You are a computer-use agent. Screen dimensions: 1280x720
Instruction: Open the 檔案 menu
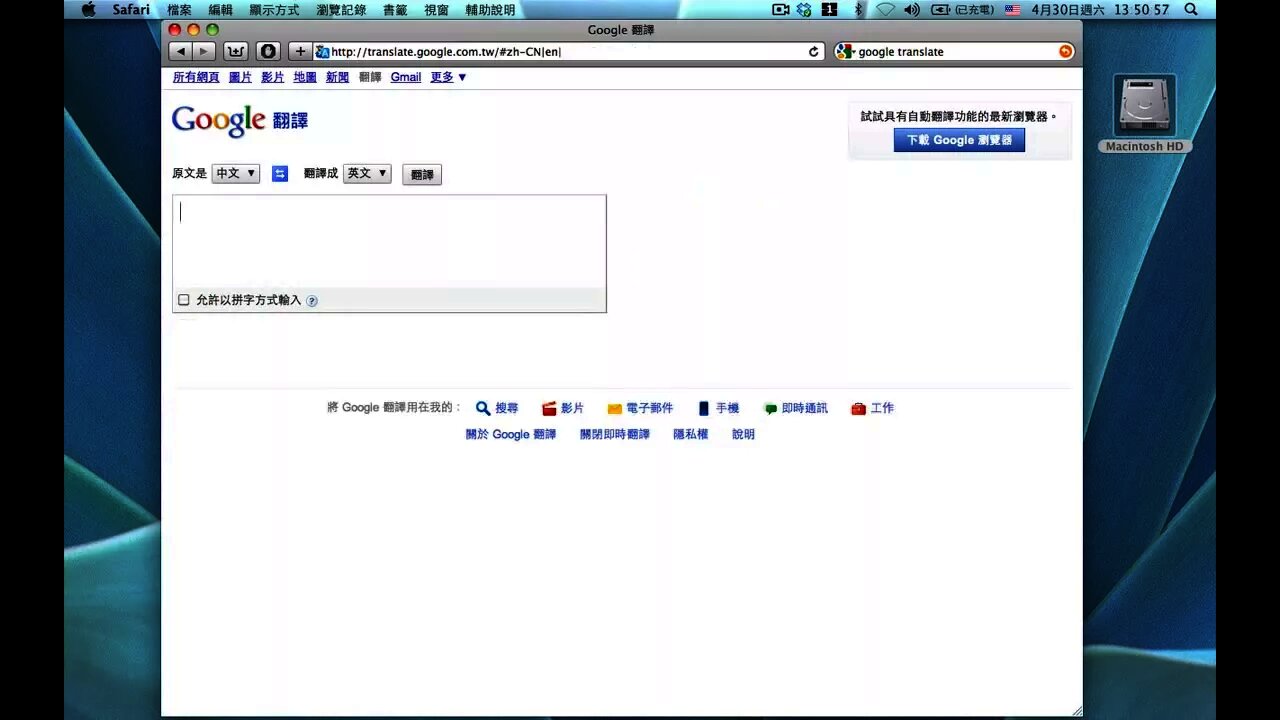(179, 9)
